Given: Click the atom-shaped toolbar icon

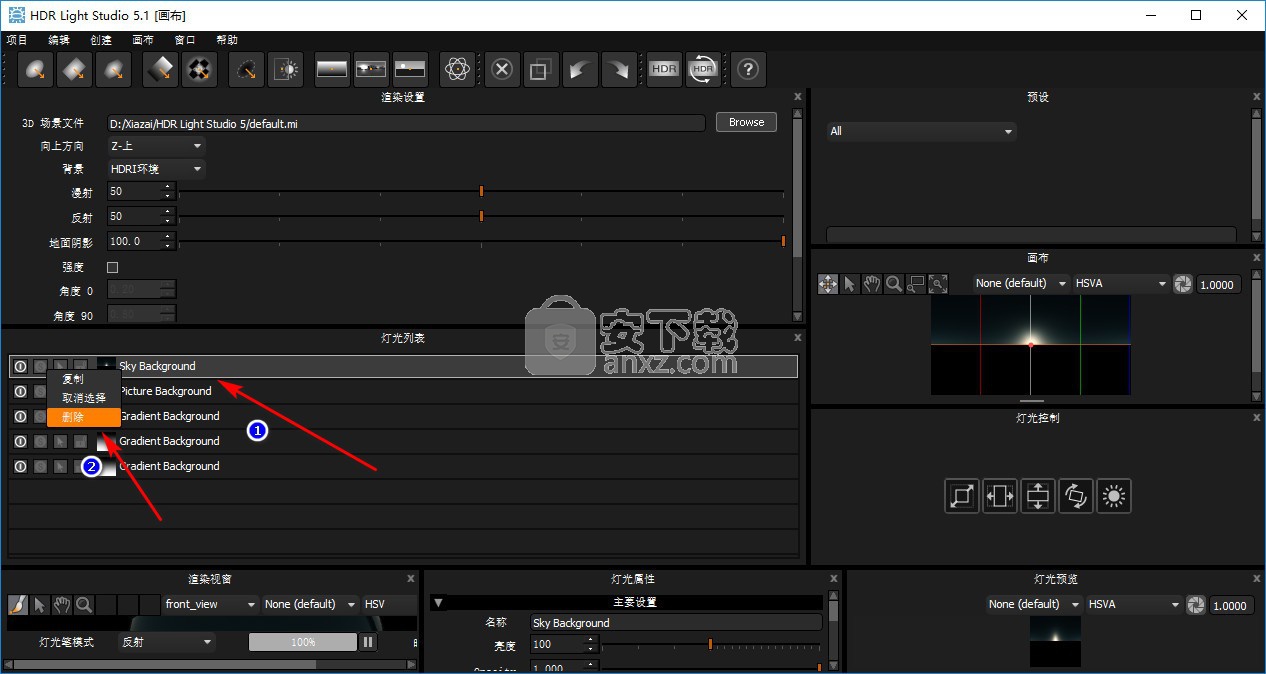Looking at the screenshot, I should coord(457,69).
